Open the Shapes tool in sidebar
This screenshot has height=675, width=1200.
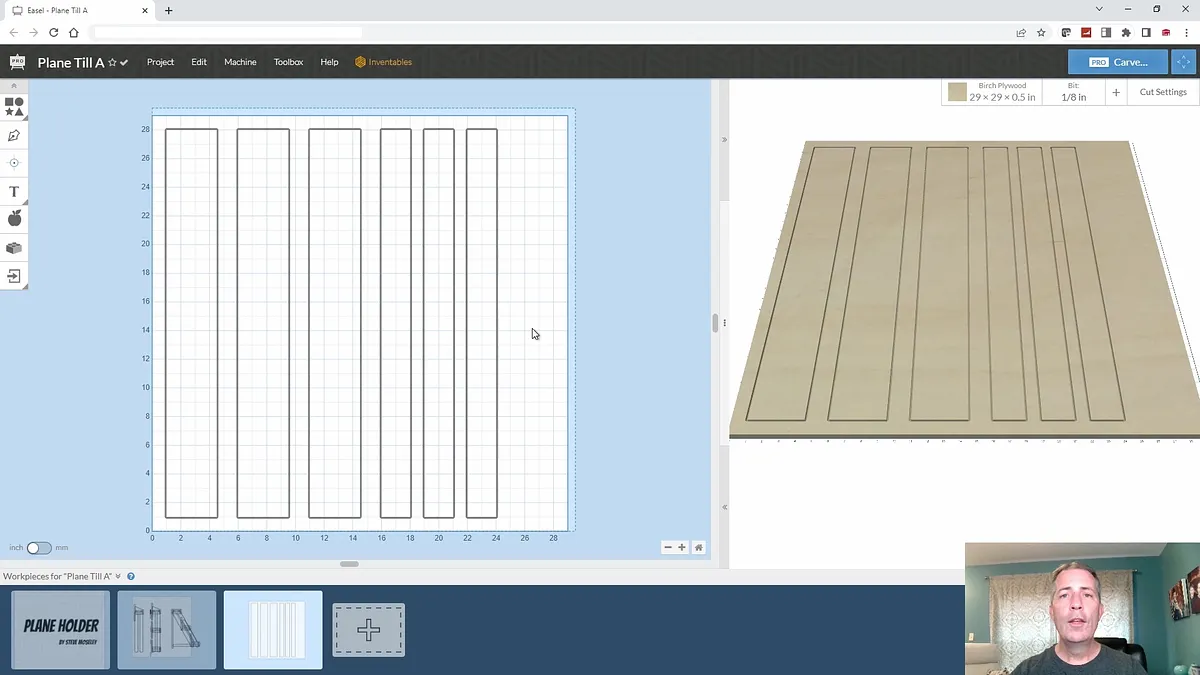point(14,106)
